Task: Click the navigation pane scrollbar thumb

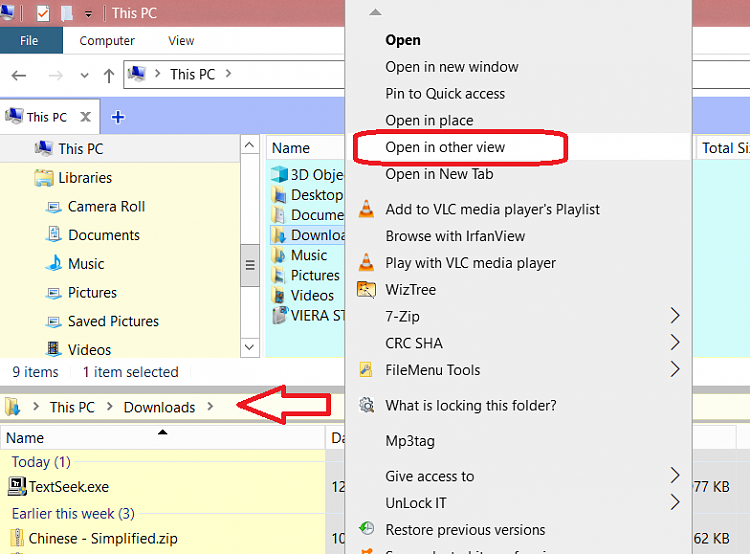Action: [x=249, y=265]
